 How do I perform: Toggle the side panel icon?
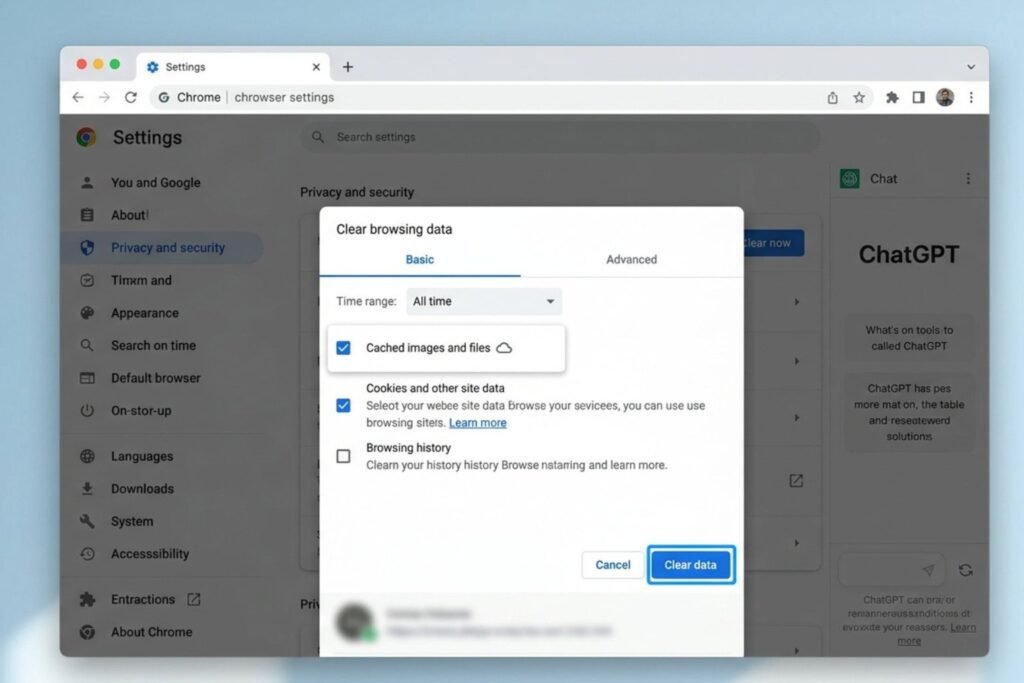[x=918, y=97]
